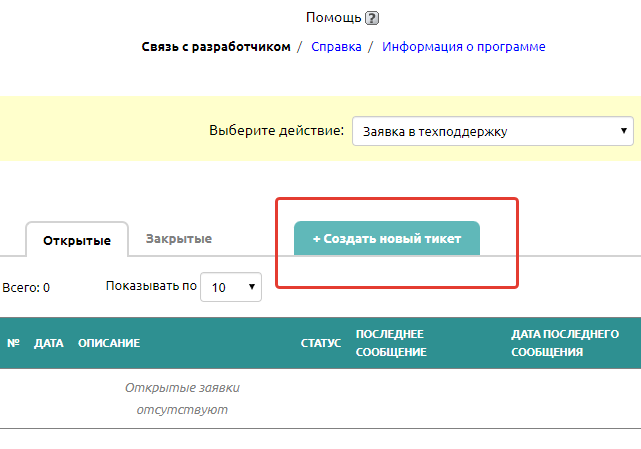The image size is (641, 449).
Task: Click the Выберите действие label
Action: 277,131
